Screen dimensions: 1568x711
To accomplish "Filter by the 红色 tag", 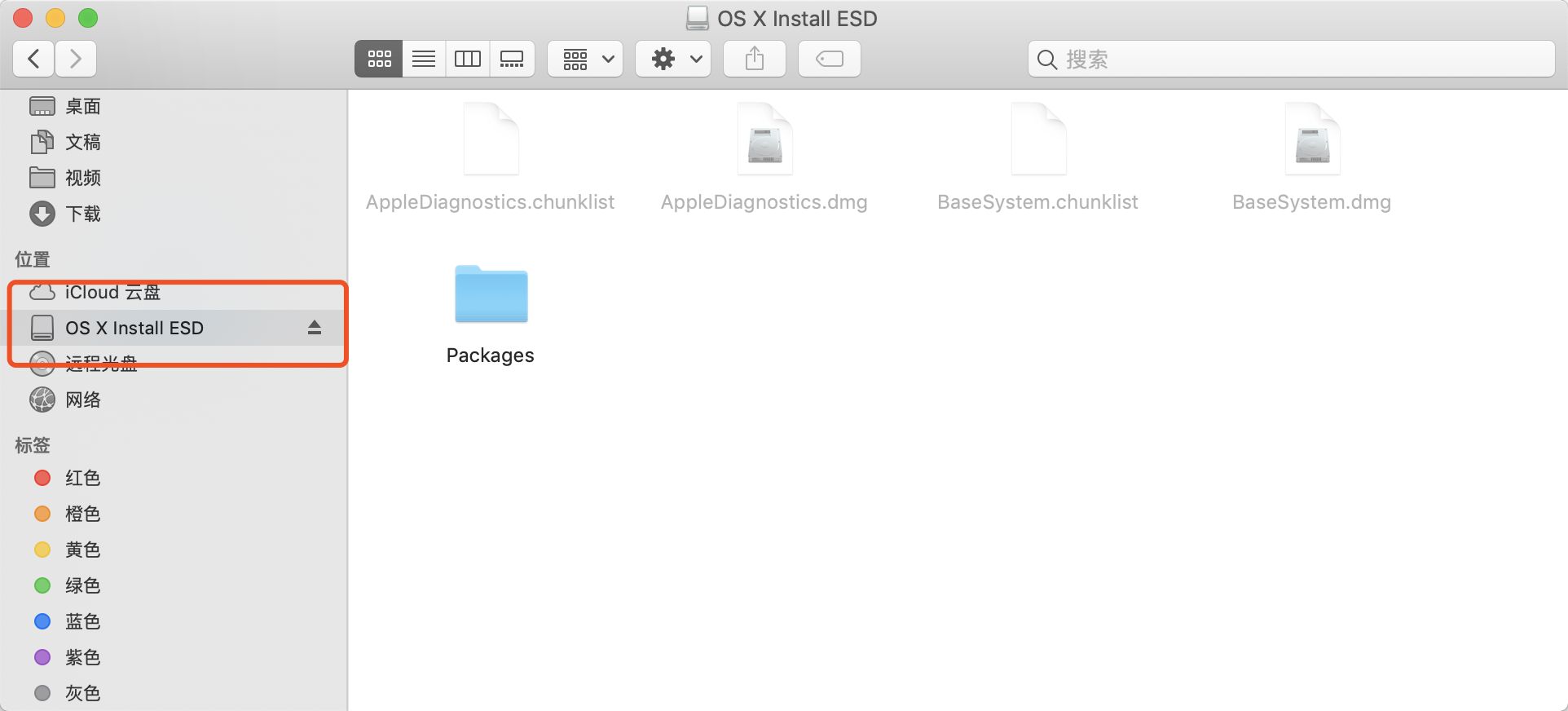I will [x=174, y=478].
